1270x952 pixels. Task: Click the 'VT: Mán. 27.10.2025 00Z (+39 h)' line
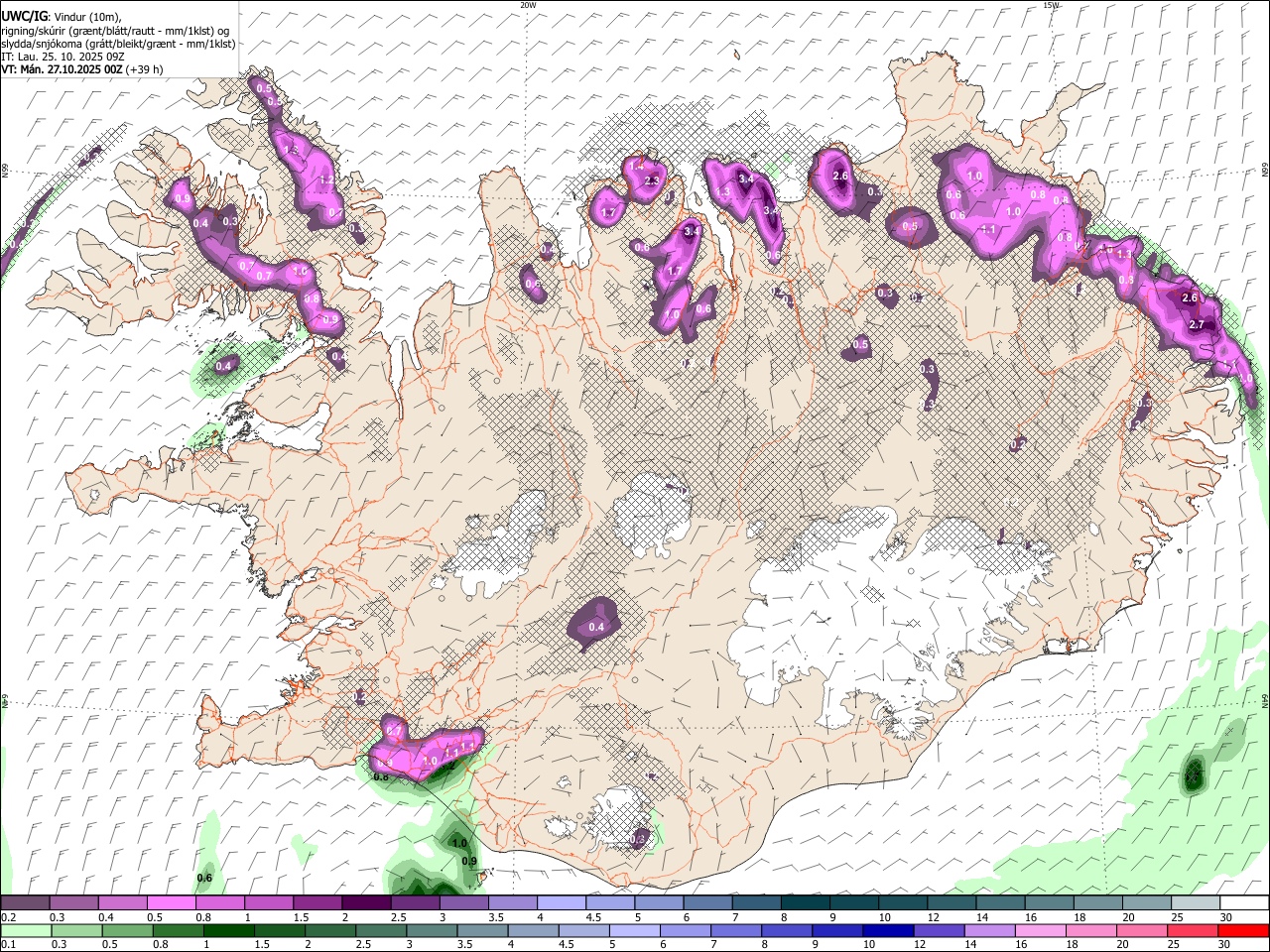(x=82, y=69)
